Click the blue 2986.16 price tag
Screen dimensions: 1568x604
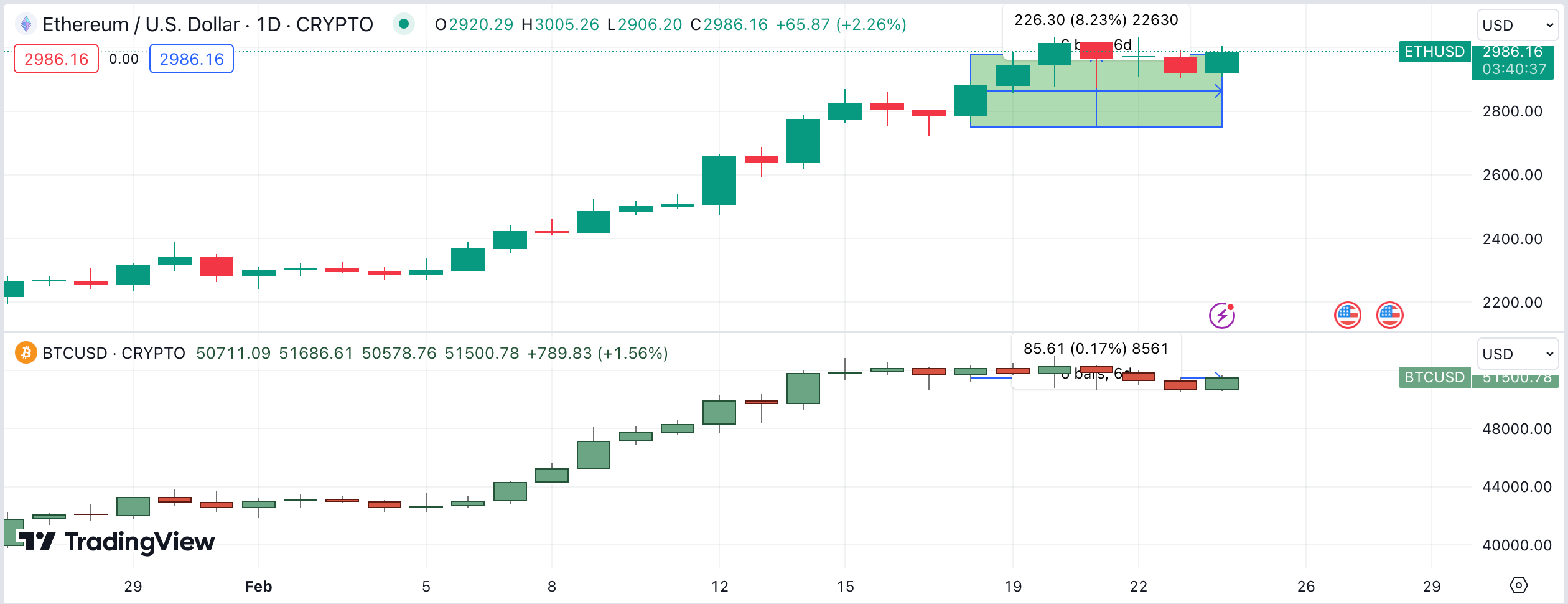point(191,58)
